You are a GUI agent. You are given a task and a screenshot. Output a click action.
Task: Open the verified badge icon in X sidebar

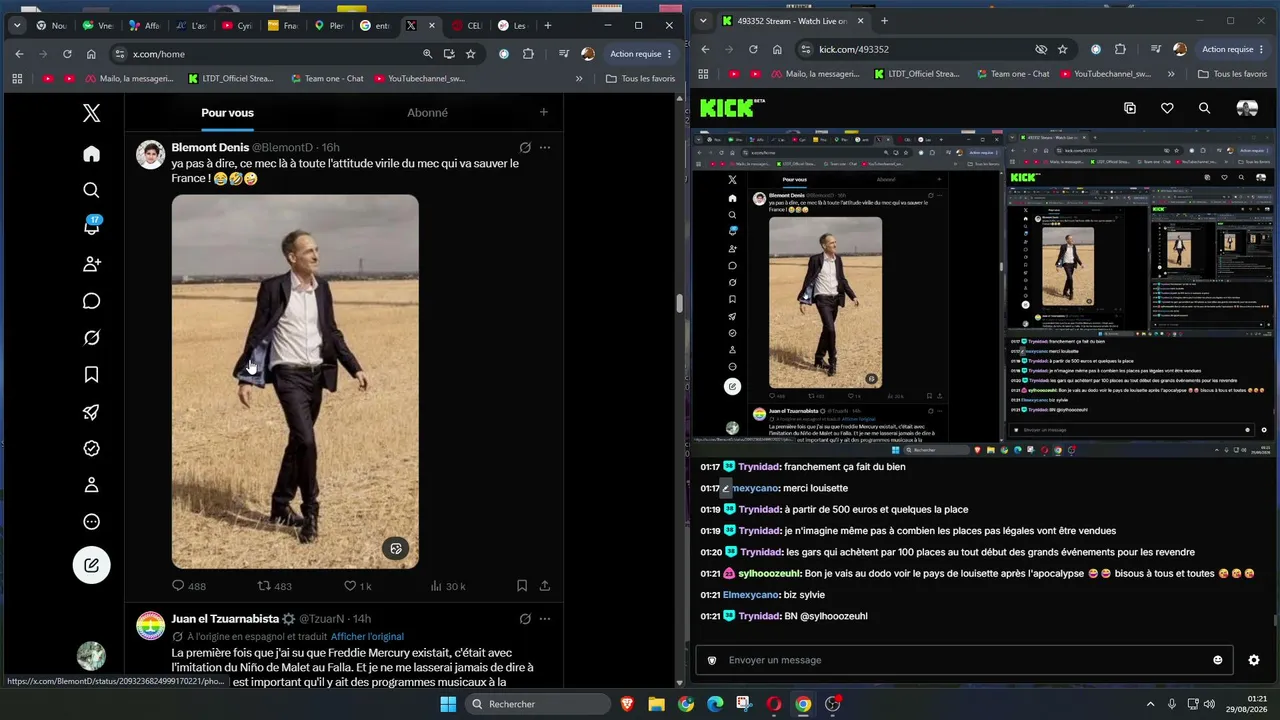[x=91, y=448]
